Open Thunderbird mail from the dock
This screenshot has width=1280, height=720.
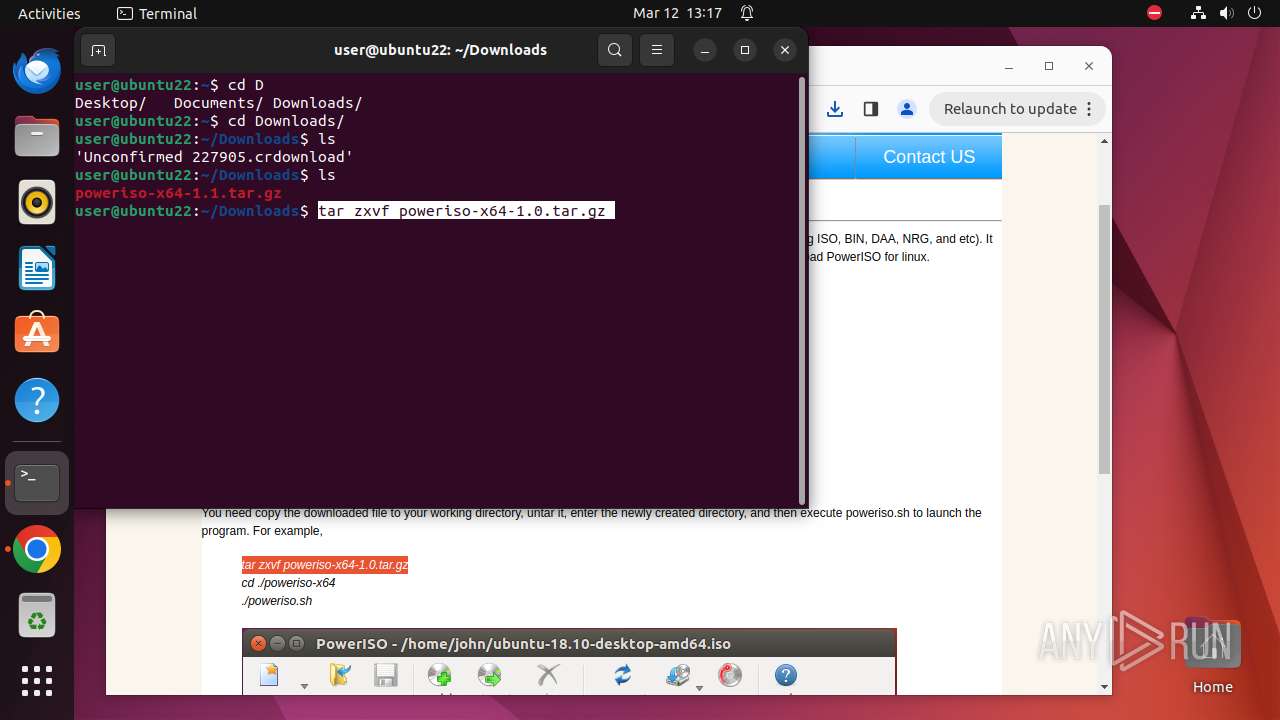click(37, 71)
